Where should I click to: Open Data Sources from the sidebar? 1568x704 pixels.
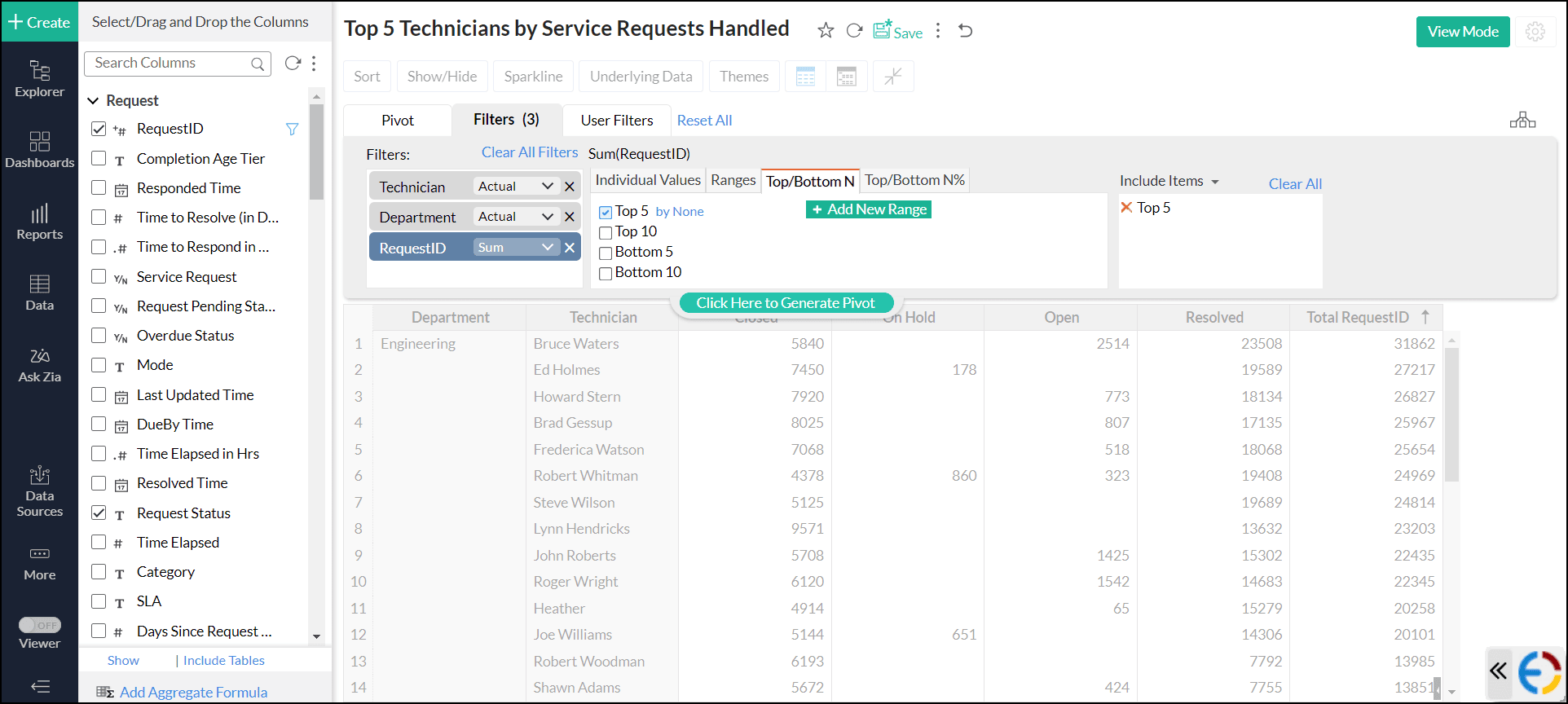click(39, 492)
